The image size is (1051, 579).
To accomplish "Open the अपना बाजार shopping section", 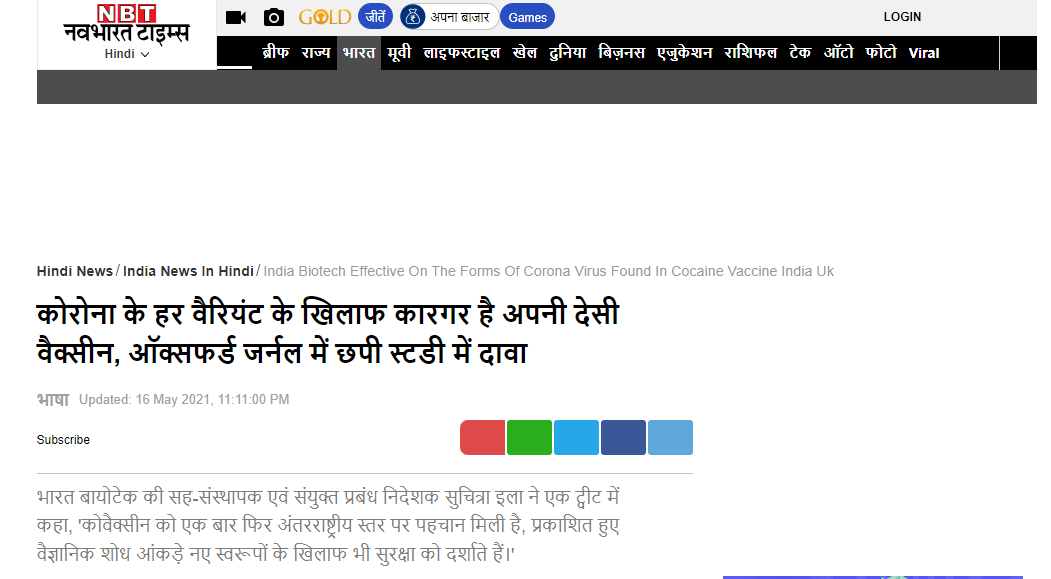I will (x=449, y=16).
